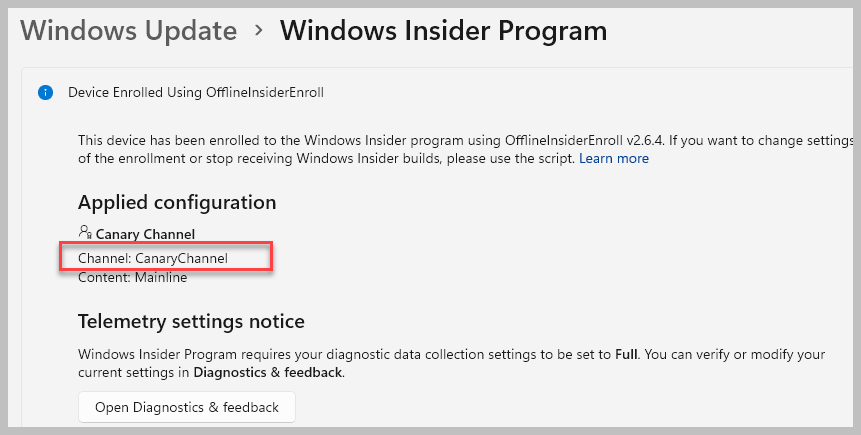The height and width of the screenshot is (435, 861).
Task: Click the breadcrumb chevron separator
Action: coord(259,31)
